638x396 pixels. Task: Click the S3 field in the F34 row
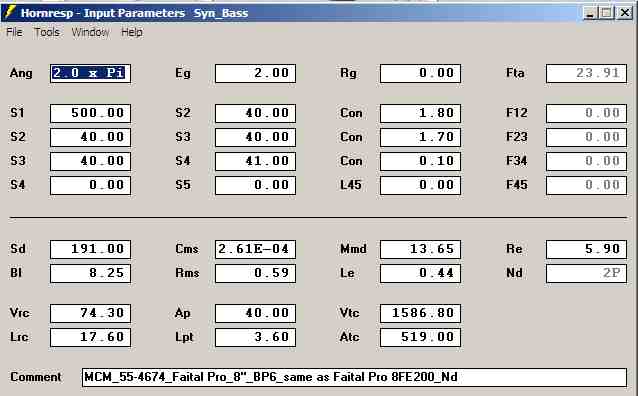pos(90,161)
